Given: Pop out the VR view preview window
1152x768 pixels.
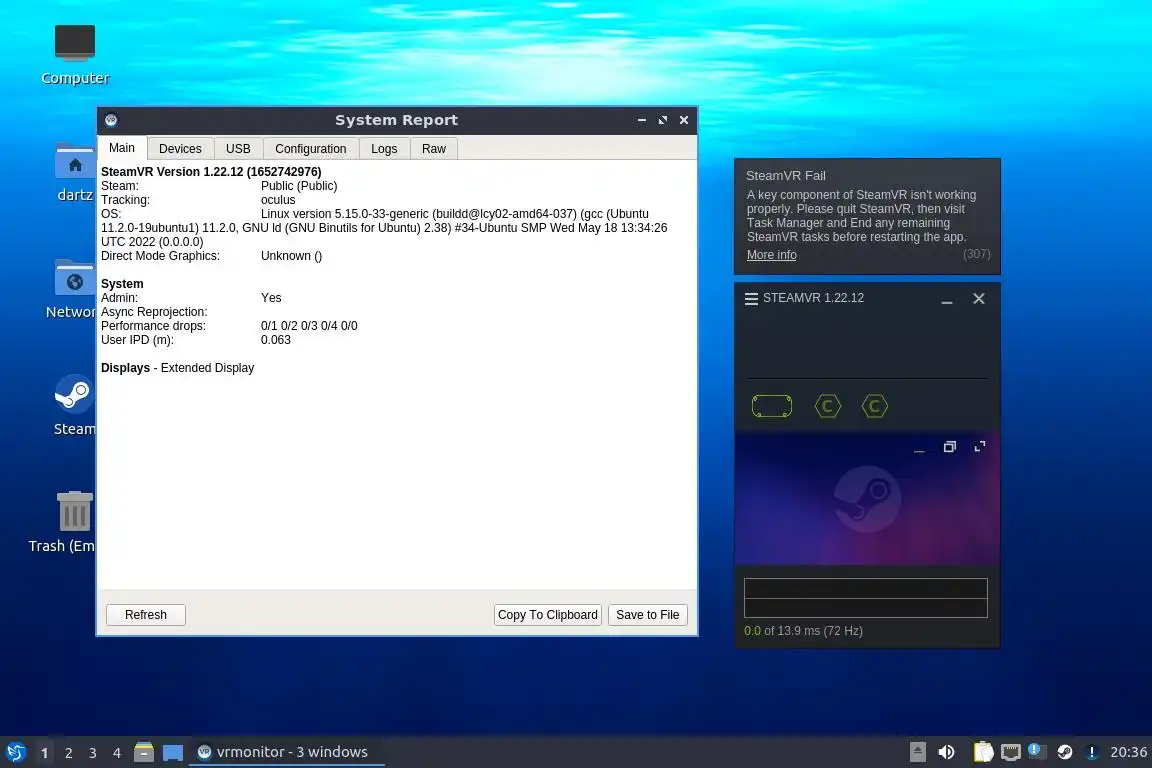Looking at the screenshot, I should pyautogui.click(x=950, y=447).
